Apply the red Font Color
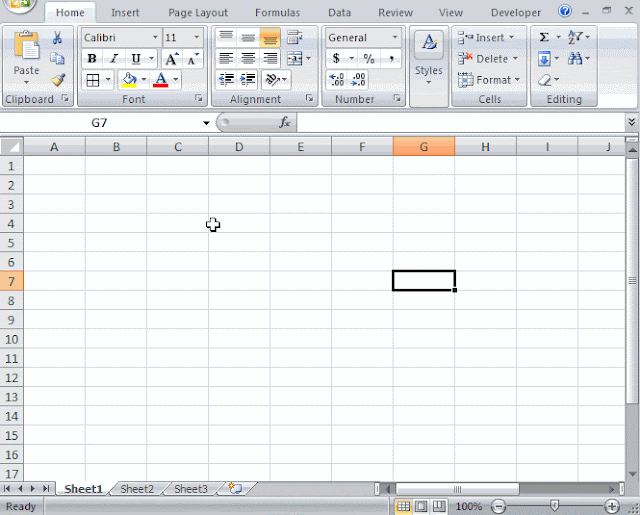Screen dimensions: 640x515 pos(160,80)
